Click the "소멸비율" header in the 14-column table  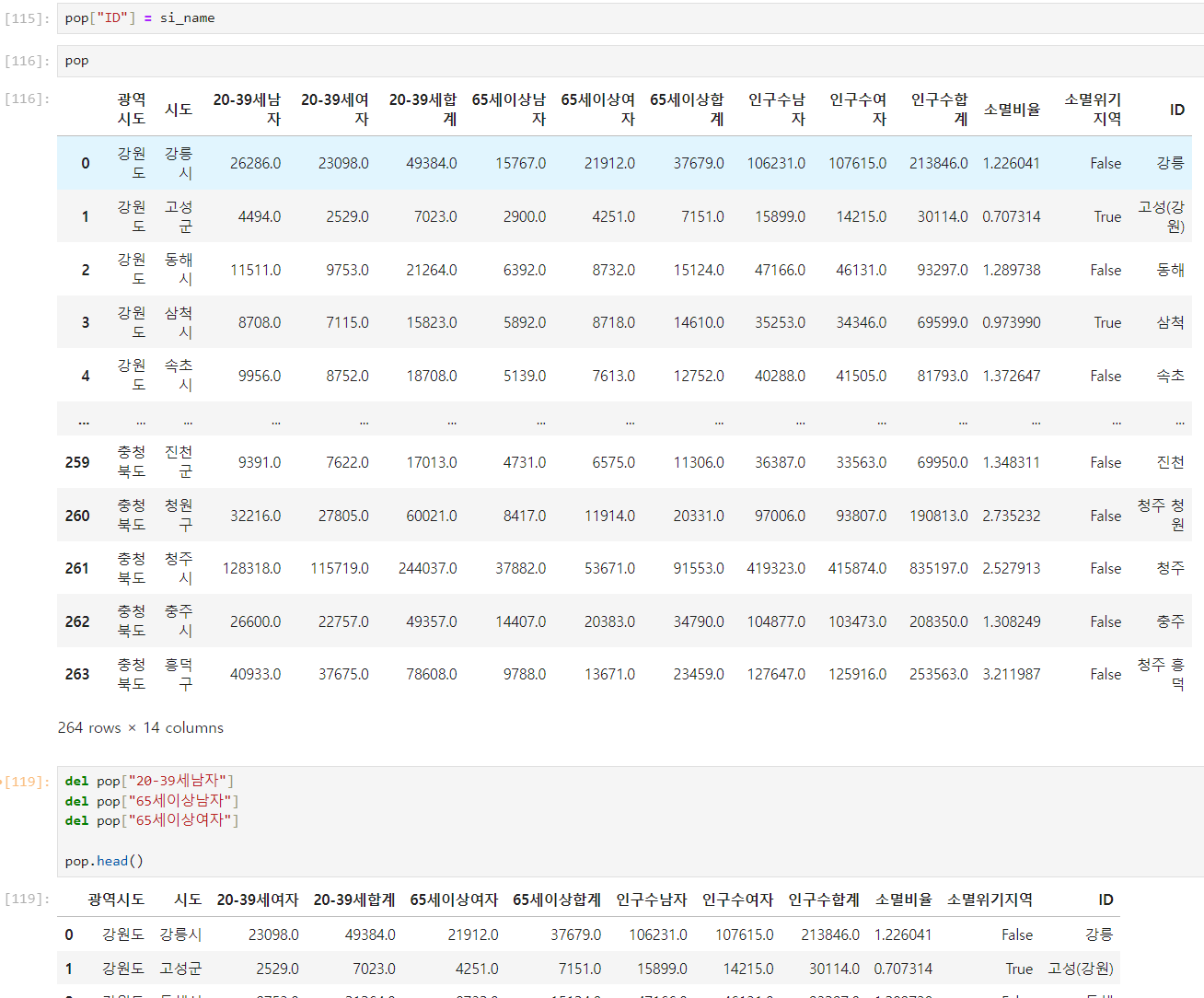pyautogui.click(x=1012, y=110)
